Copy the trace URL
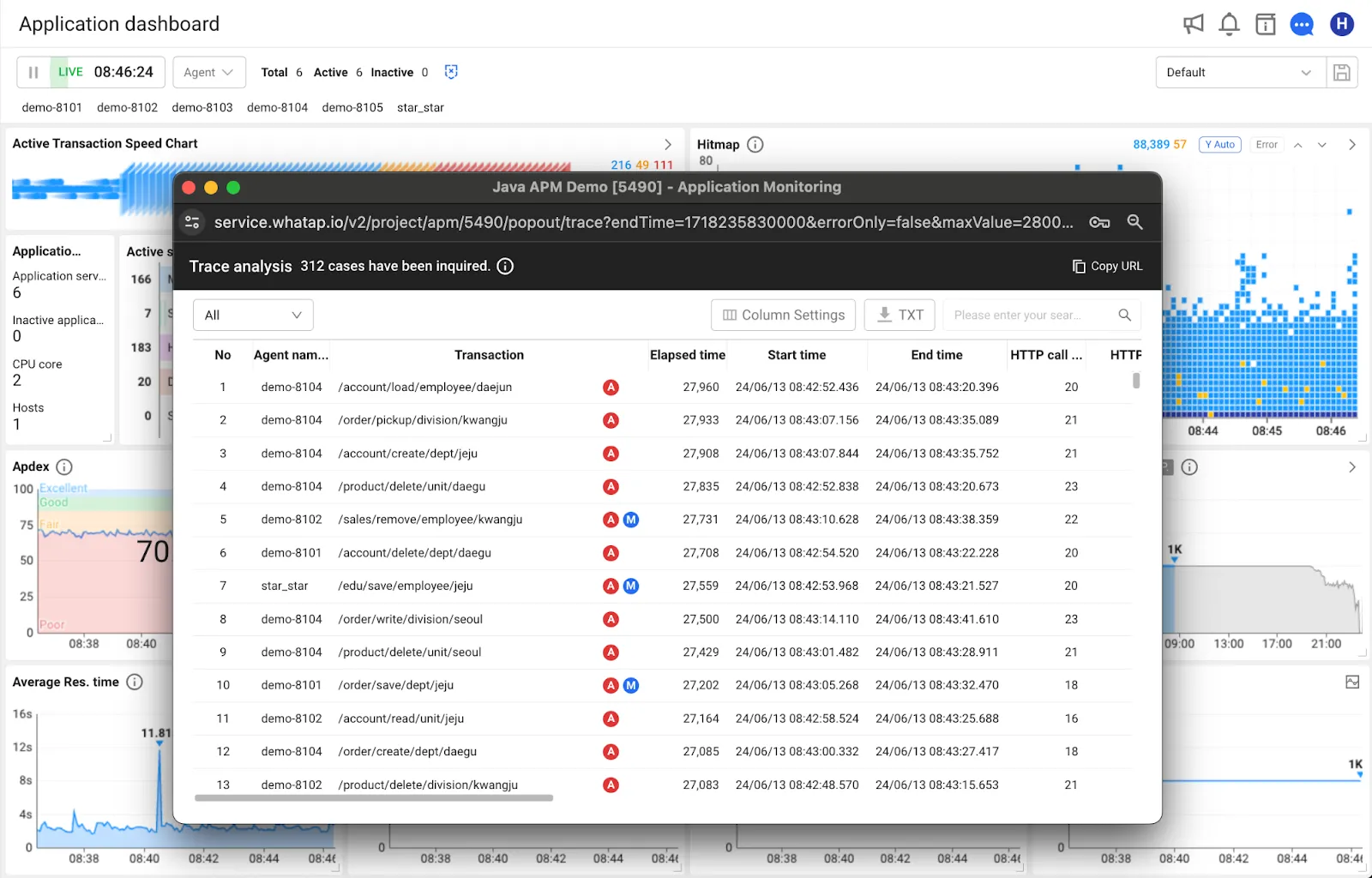Image resolution: width=1372 pixels, height=878 pixels. tap(1107, 267)
